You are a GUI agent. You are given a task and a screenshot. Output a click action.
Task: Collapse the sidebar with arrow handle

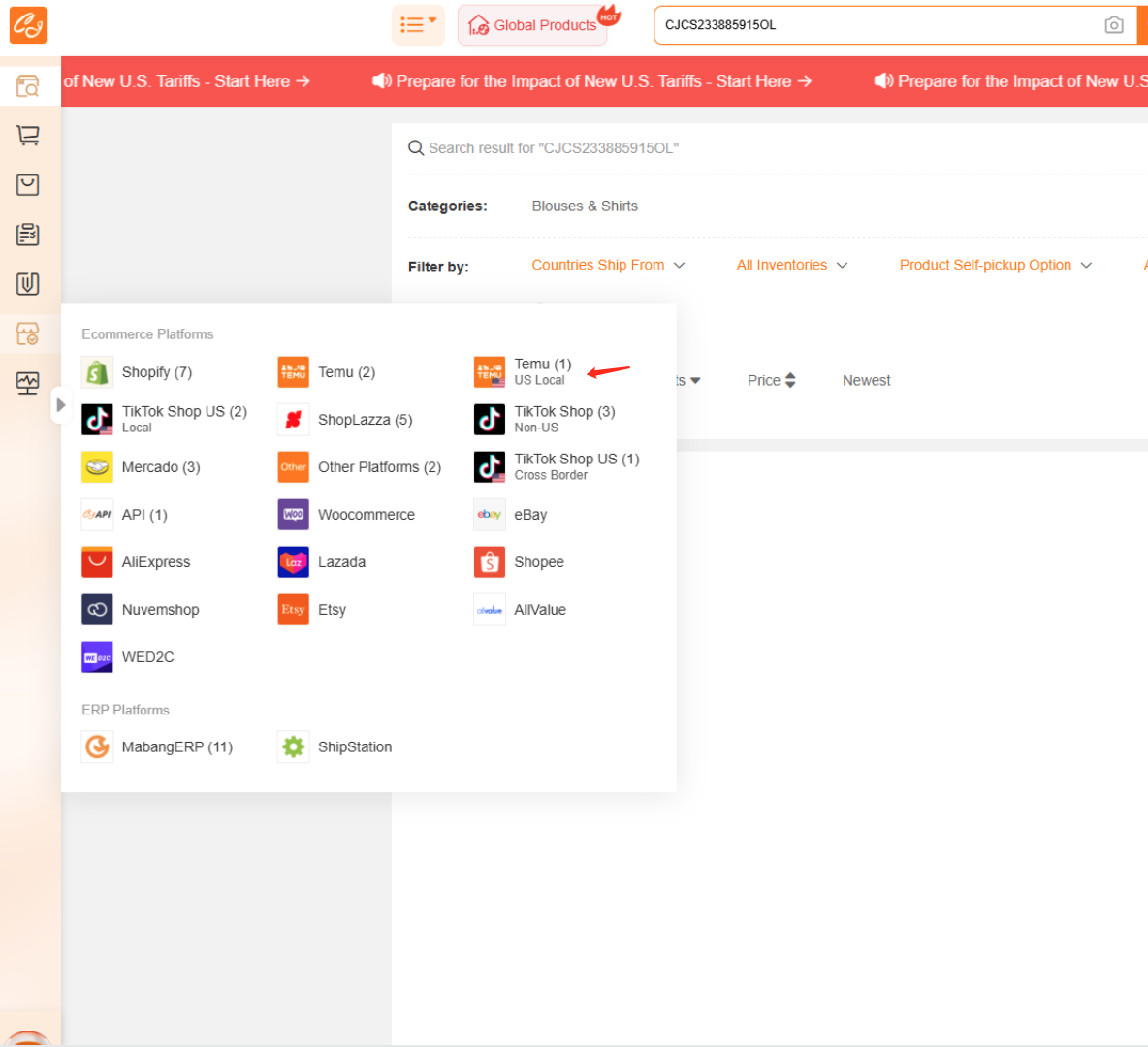point(60,405)
